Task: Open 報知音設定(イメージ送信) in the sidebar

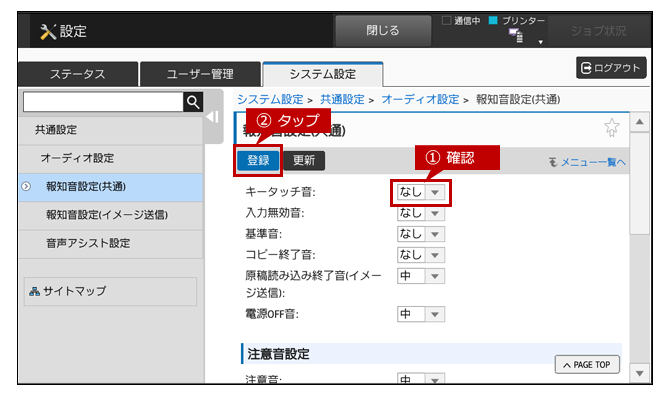Action: (x=111, y=215)
